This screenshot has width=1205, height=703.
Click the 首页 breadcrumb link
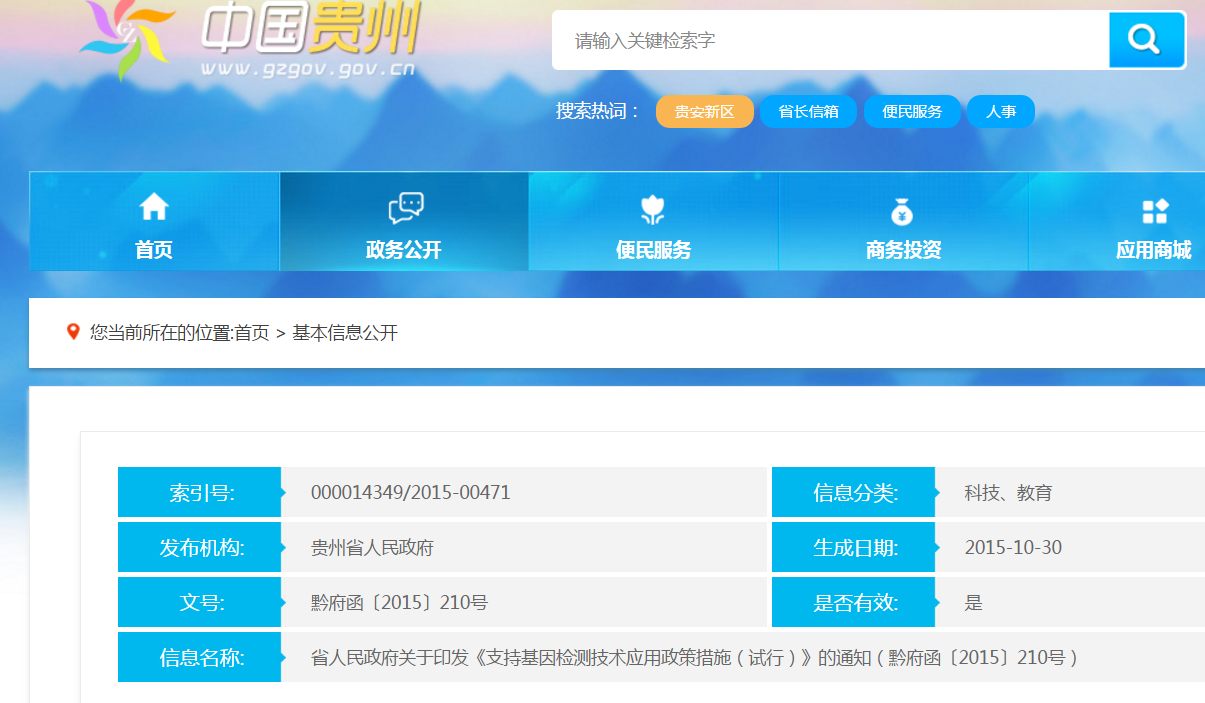coord(252,333)
